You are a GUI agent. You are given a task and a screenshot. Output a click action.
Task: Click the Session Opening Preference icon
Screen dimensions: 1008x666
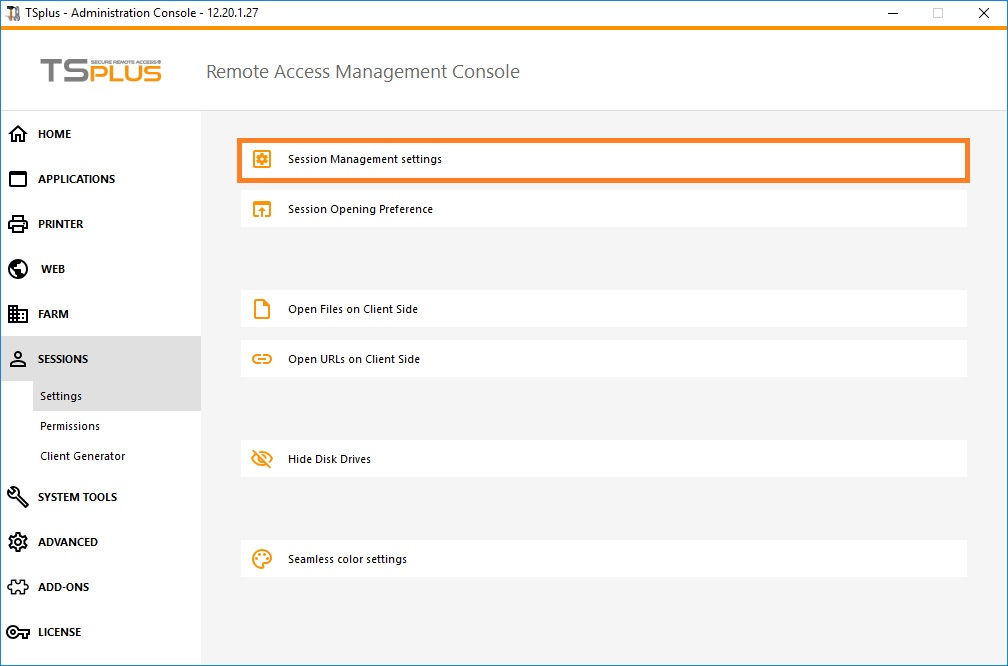point(262,209)
